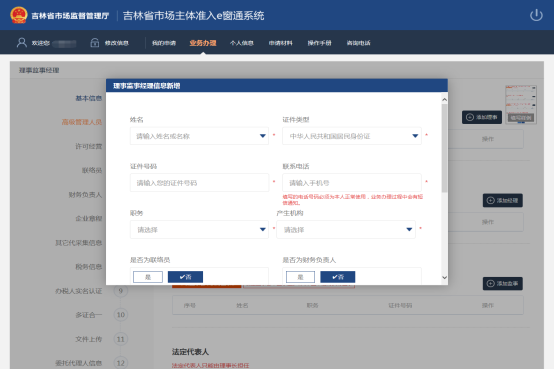This screenshot has width=554, height=369.
Task: Click the power logout icon
Action: [536, 15]
